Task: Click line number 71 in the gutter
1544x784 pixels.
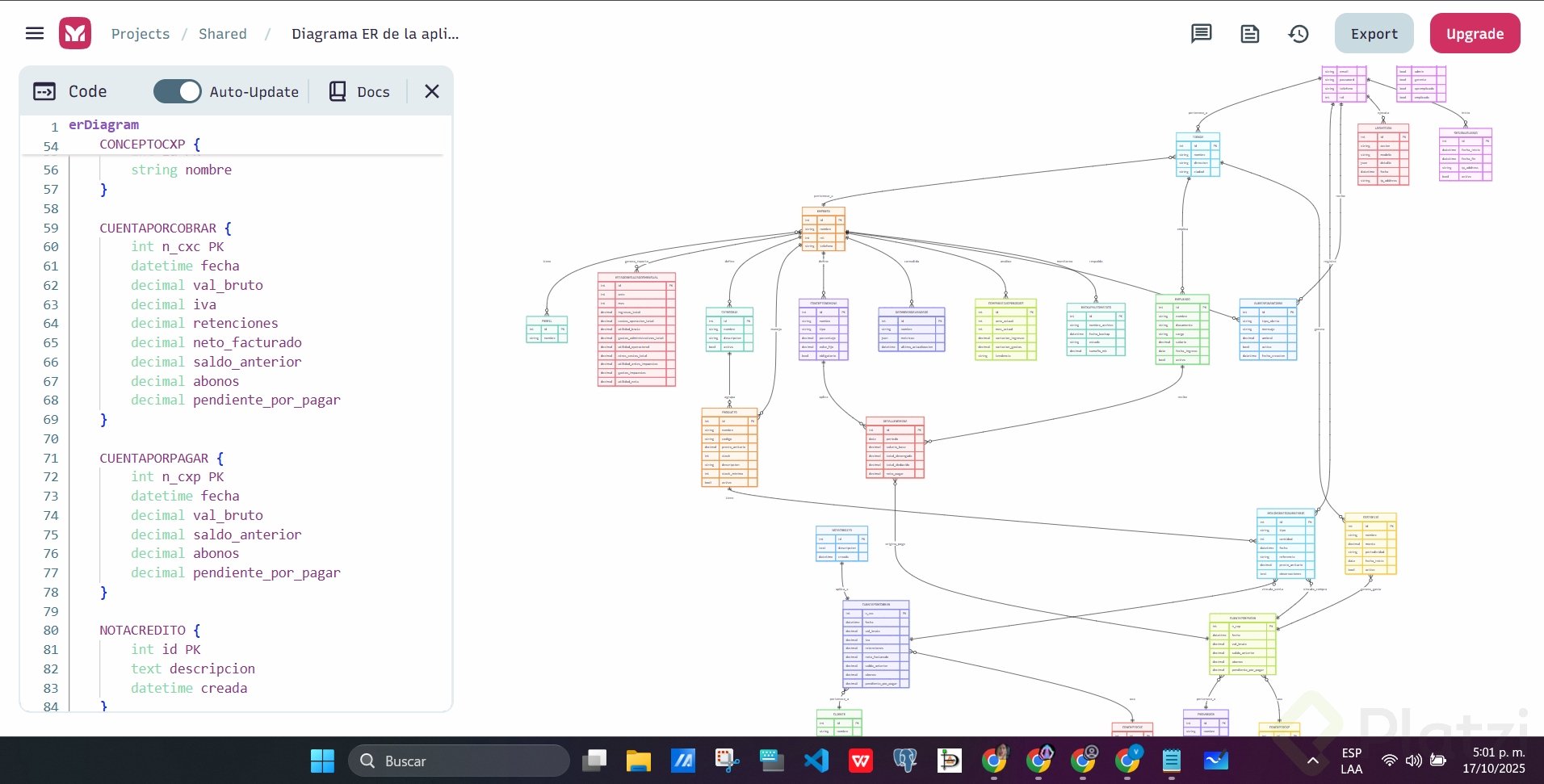Action: 51,459
